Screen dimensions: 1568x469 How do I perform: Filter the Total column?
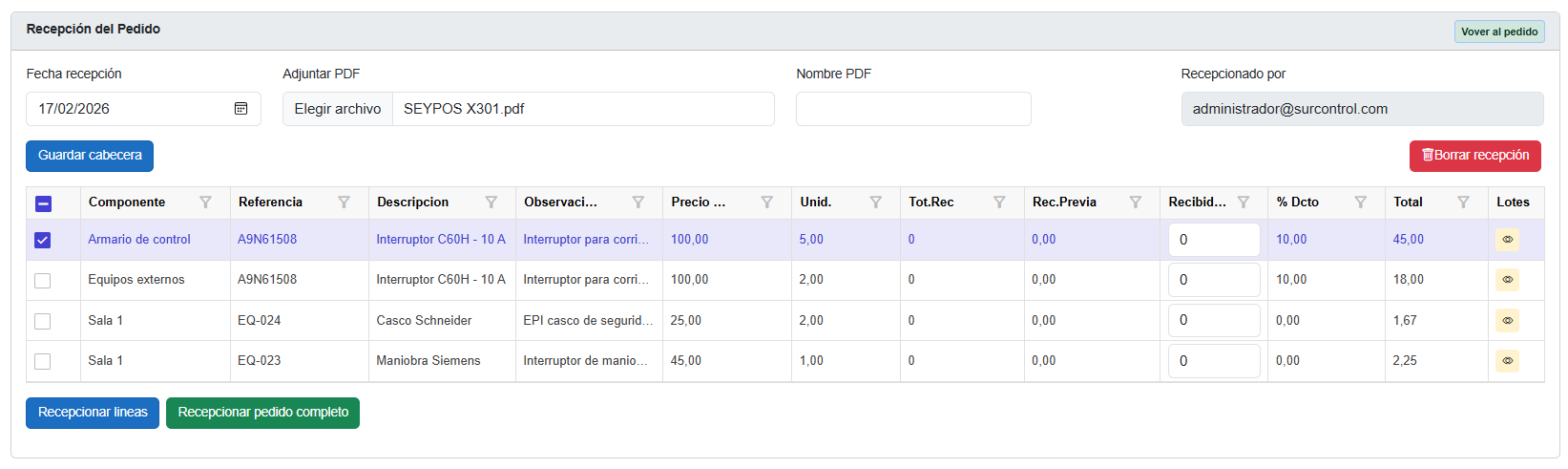[1463, 203]
